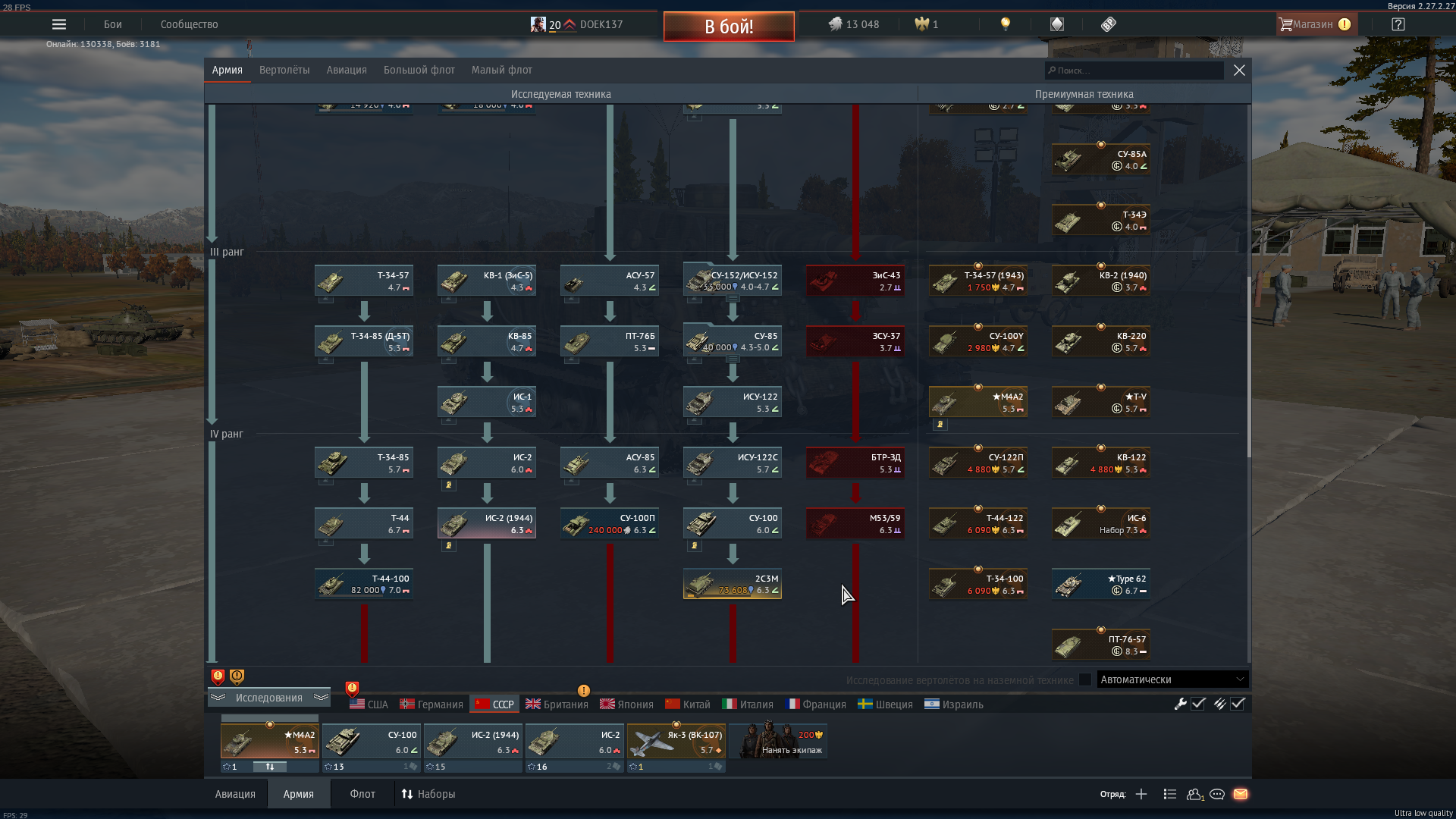Click the В бой! battle button
This screenshot has width=1456, height=819.
click(729, 27)
